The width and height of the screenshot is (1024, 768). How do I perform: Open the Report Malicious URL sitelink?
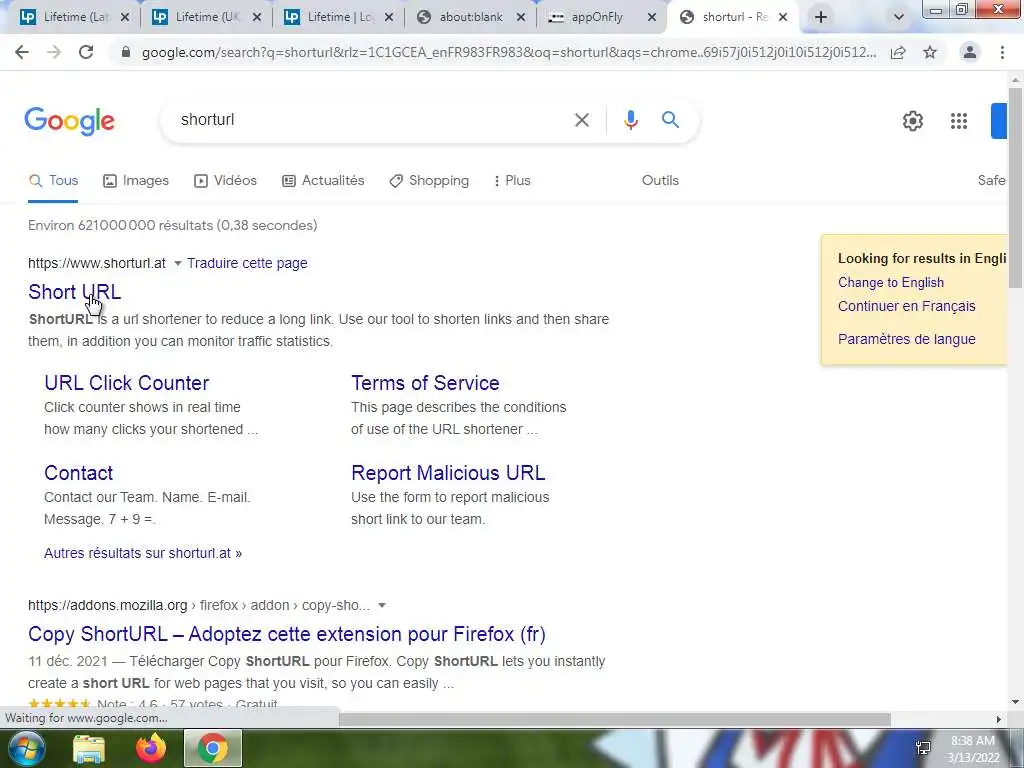coord(448,473)
